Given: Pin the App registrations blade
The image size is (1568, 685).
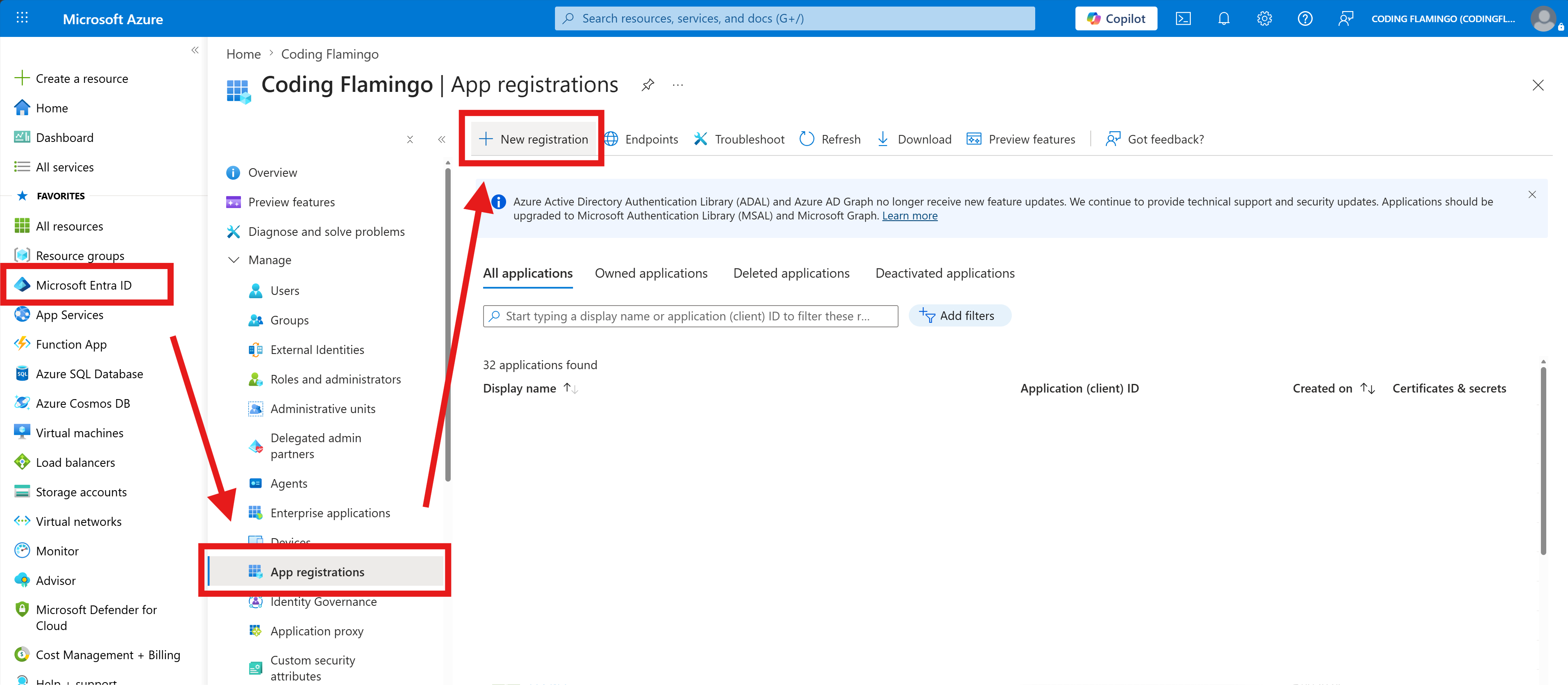Looking at the screenshot, I should [648, 85].
